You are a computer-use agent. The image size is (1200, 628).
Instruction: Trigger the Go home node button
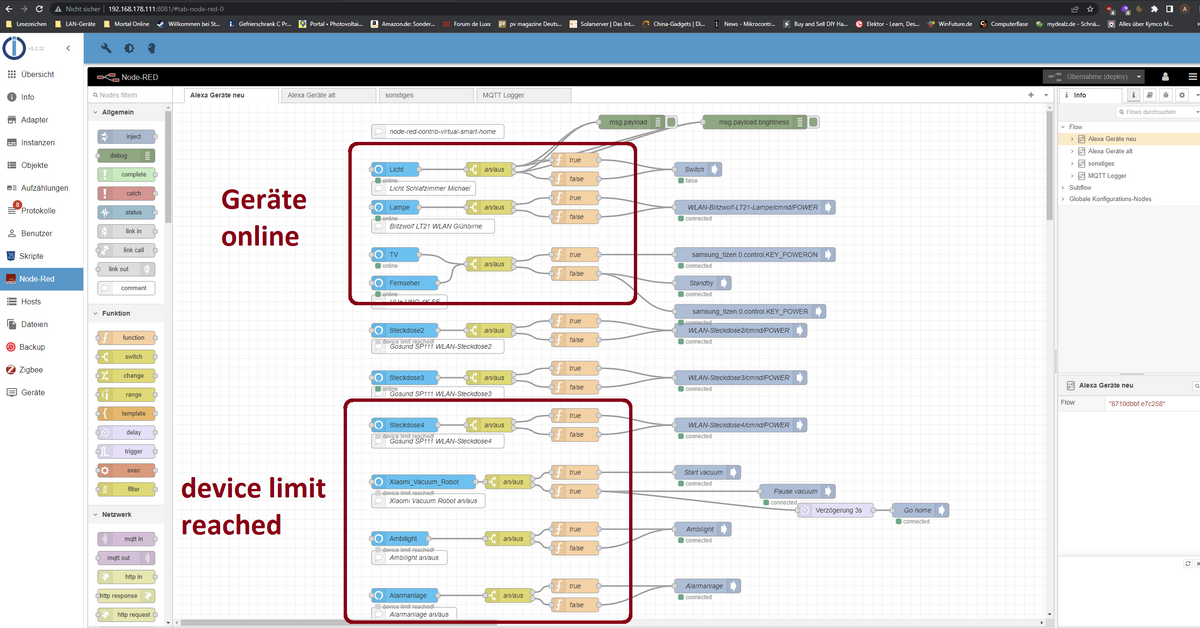point(941,510)
